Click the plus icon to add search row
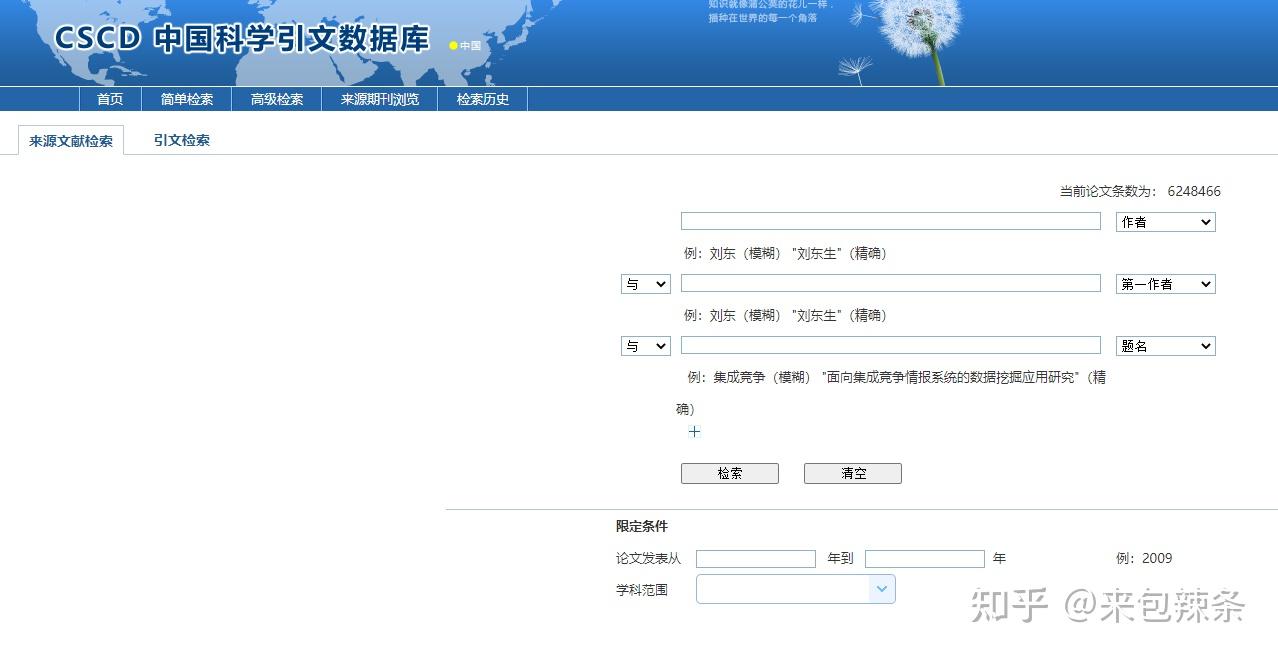The height and width of the screenshot is (655, 1278). (694, 432)
